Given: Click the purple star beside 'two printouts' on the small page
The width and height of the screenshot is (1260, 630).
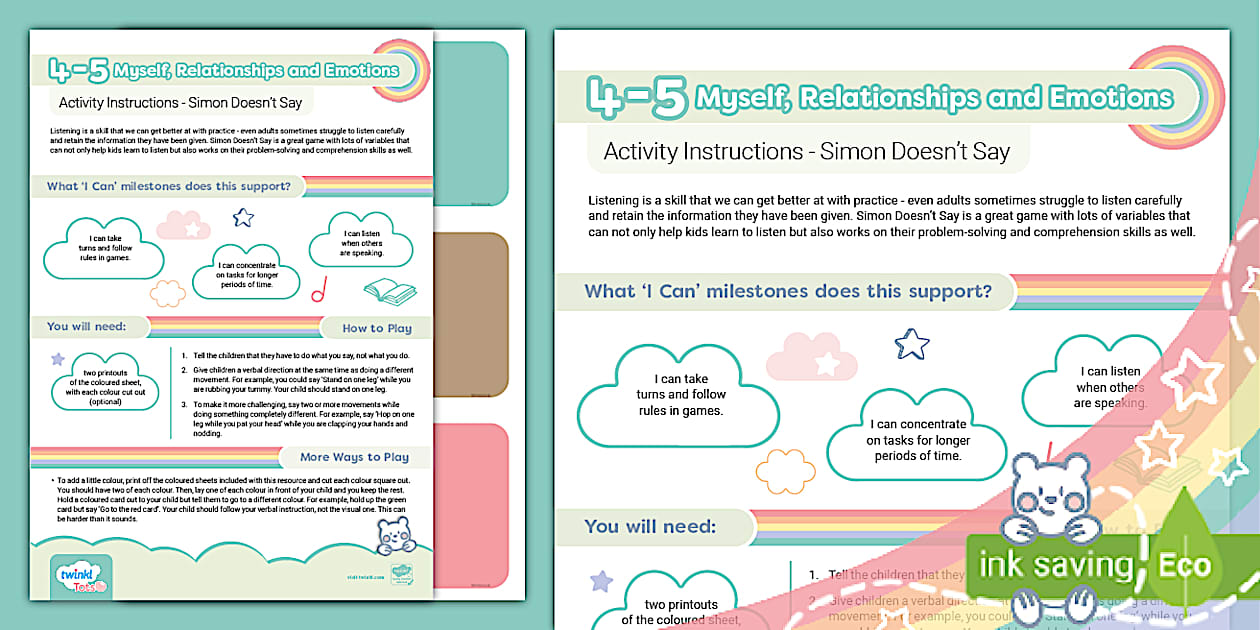Looking at the screenshot, I should point(58,358).
